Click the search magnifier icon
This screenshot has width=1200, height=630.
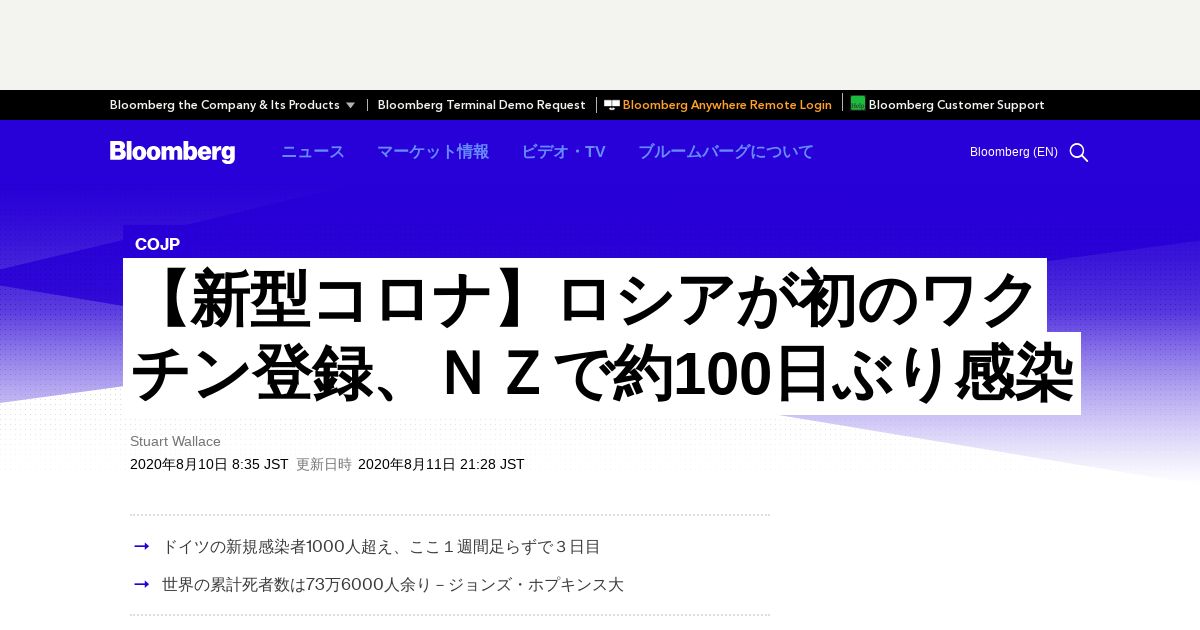pos(1078,152)
